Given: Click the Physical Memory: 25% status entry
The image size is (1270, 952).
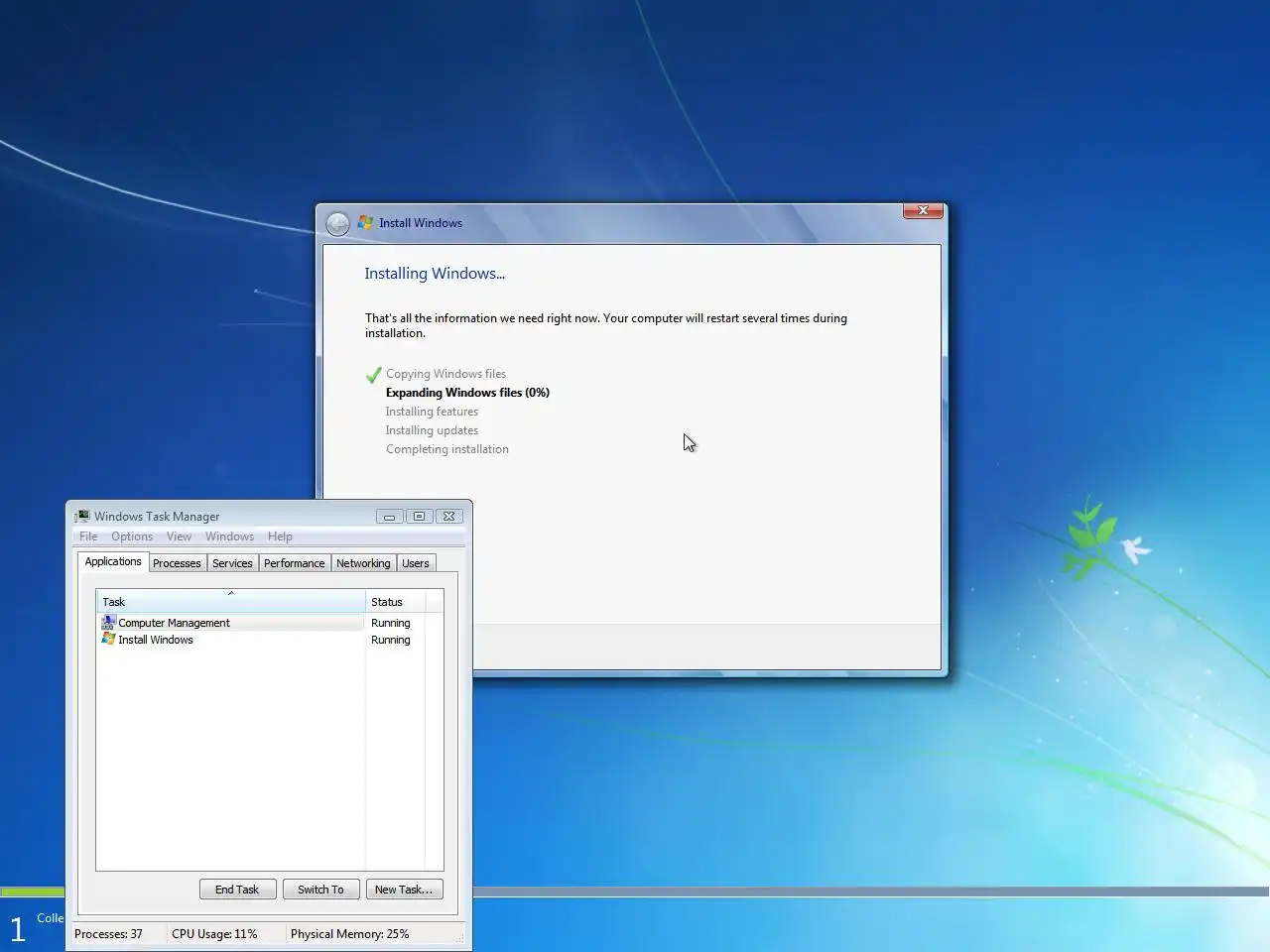Looking at the screenshot, I should click(x=349, y=934).
